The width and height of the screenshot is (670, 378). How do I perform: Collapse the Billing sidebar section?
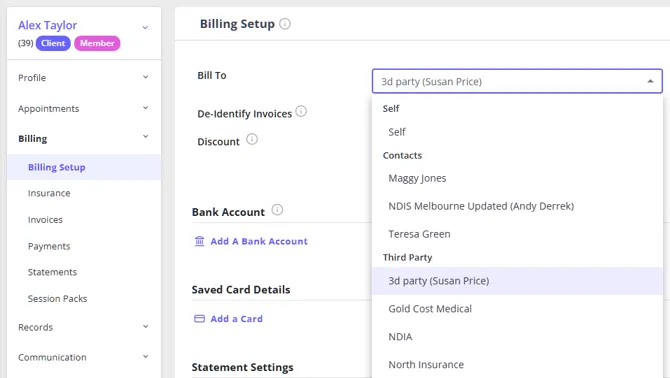[x=145, y=137]
